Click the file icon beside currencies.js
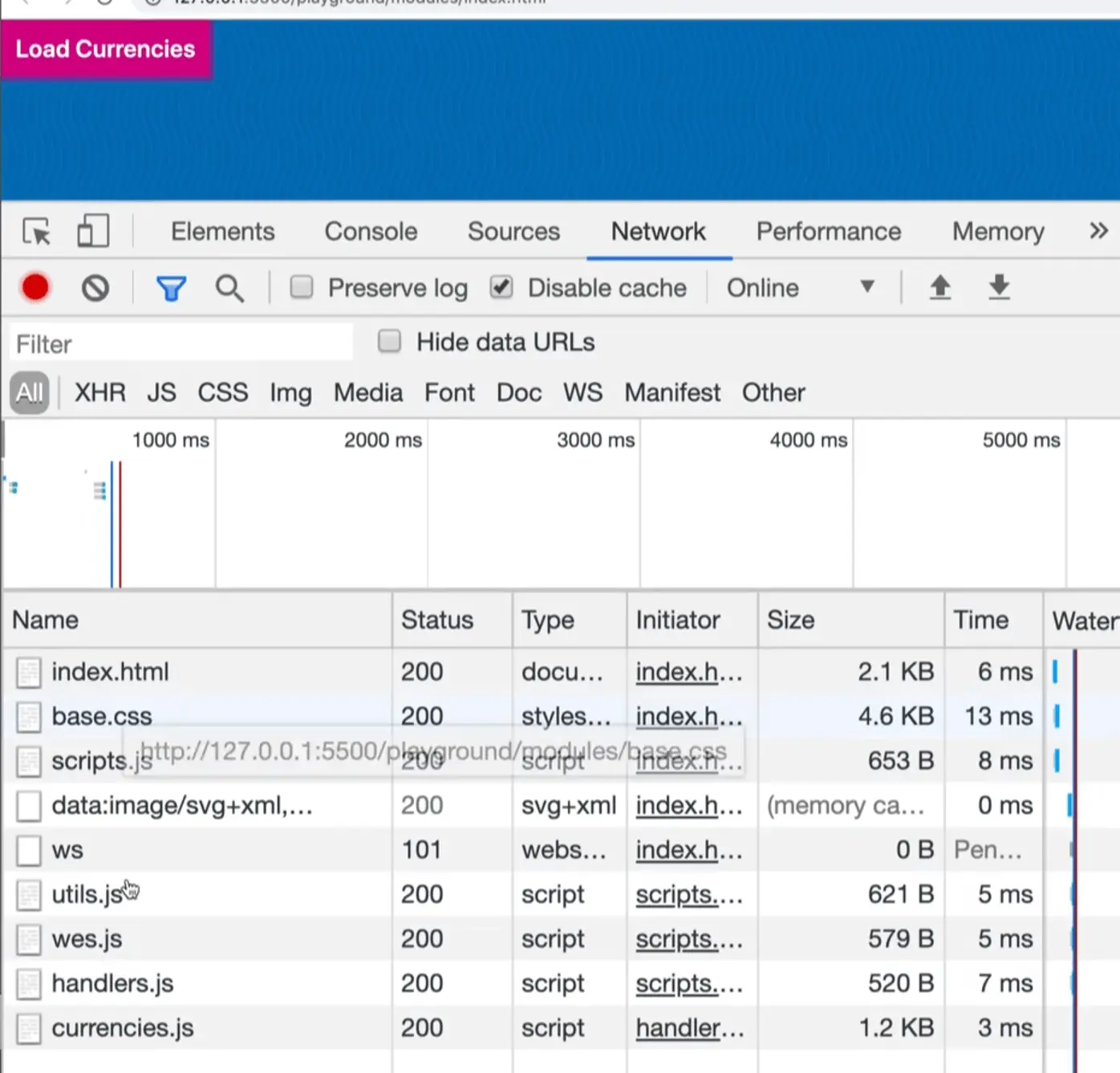 pyautogui.click(x=28, y=1029)
